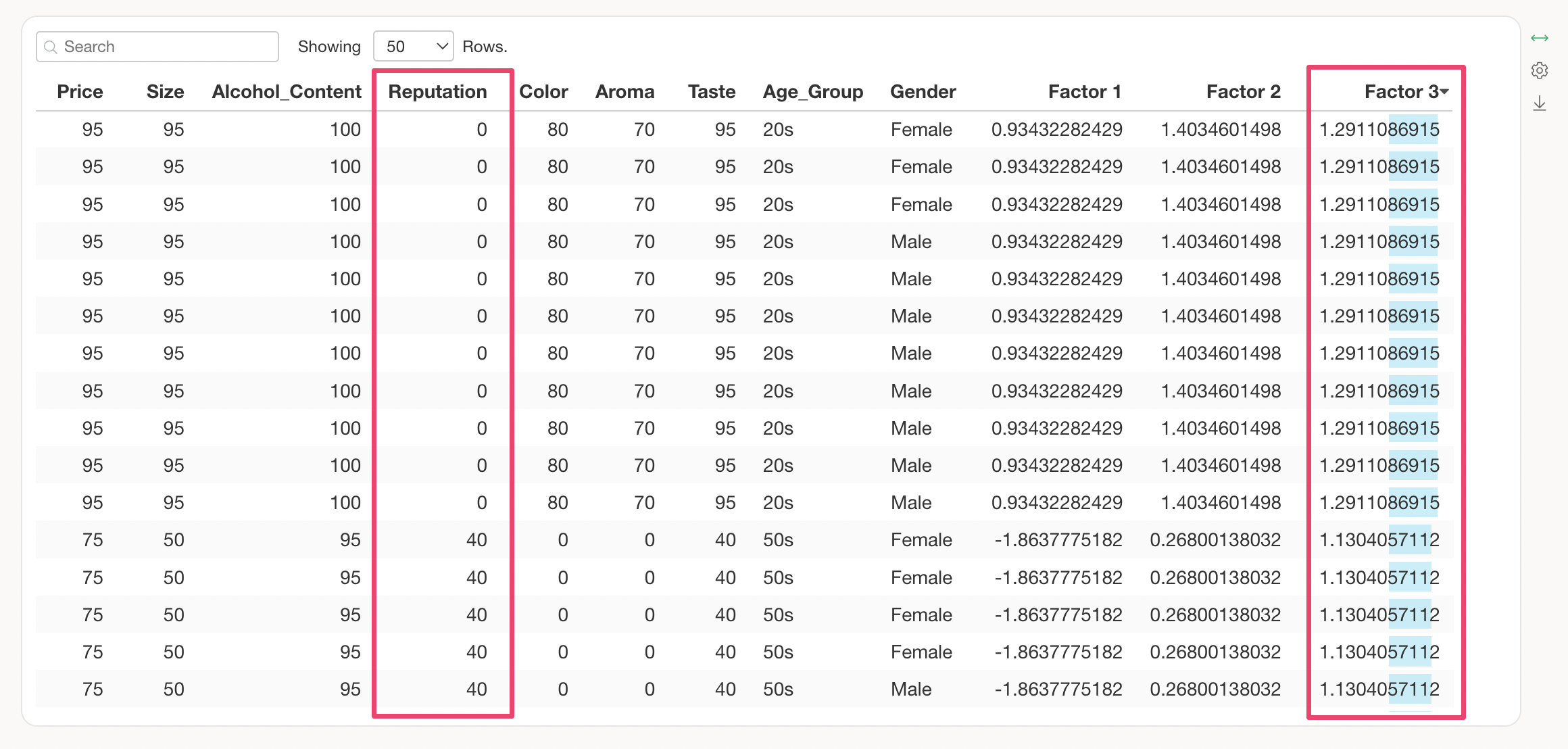Click the Factor 1 column header
1568x749 pixels.
1084,91
